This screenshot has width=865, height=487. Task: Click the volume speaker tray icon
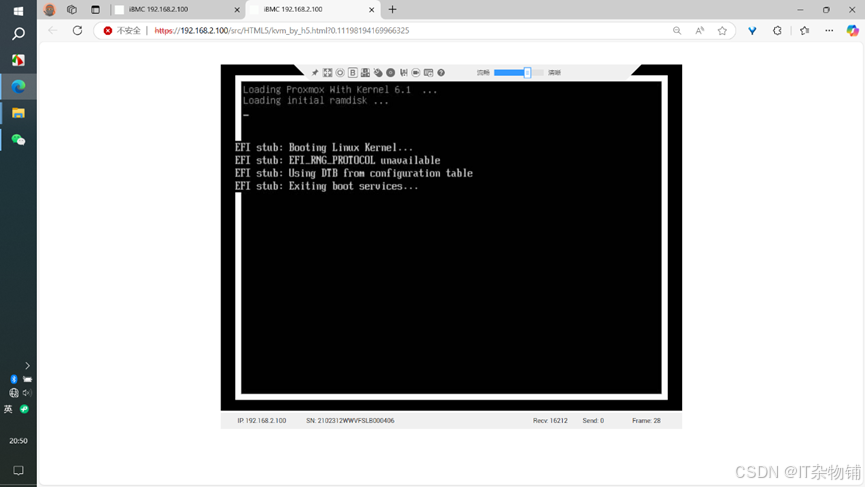[x=27, y=393]
